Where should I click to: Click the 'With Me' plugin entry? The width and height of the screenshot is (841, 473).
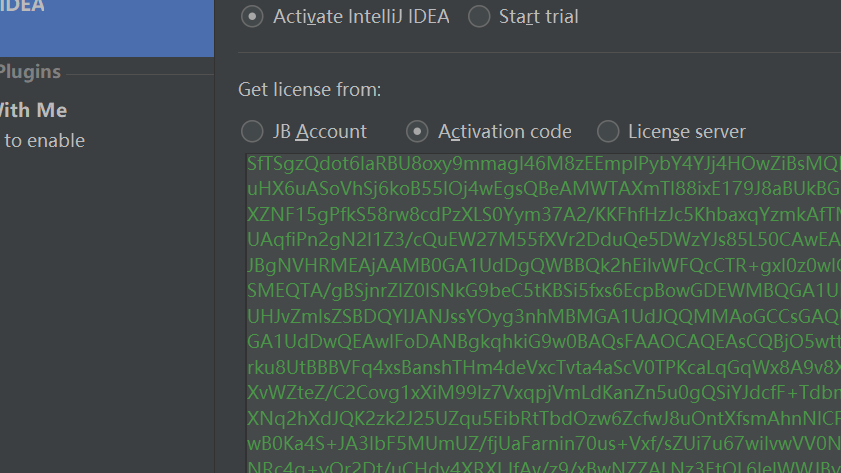33,110
